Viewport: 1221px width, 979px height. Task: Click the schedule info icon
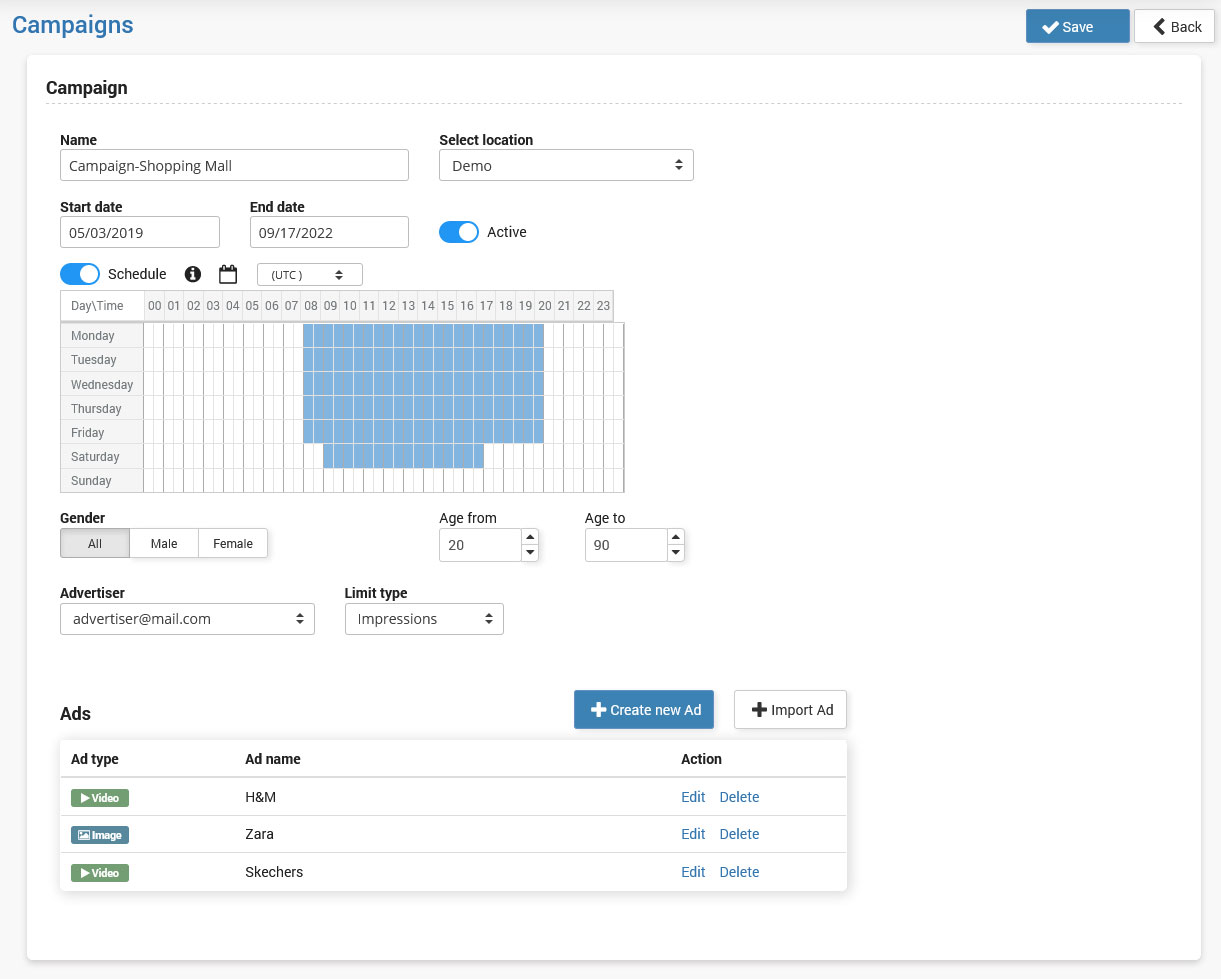point(193,274)
